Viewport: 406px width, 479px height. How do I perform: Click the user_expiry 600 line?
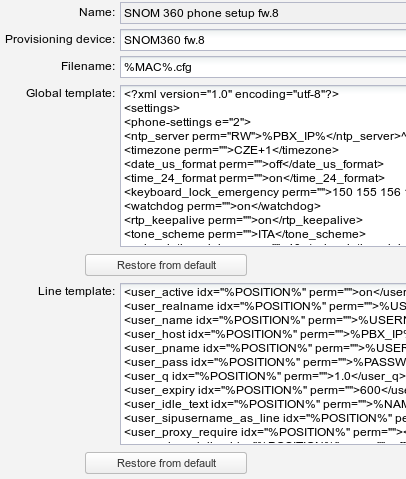pos(265,390)
